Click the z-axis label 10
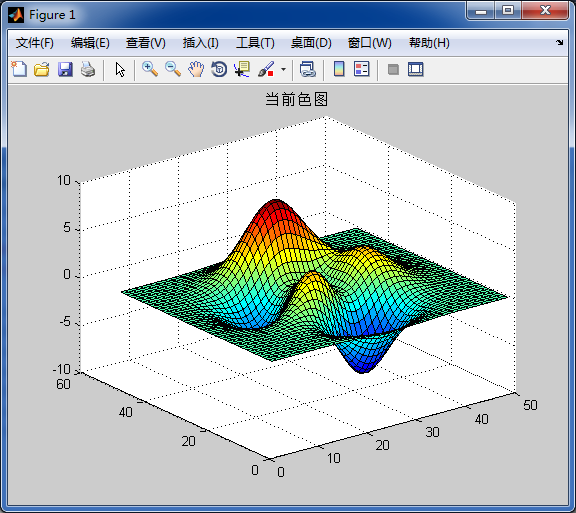 point(64,180)
